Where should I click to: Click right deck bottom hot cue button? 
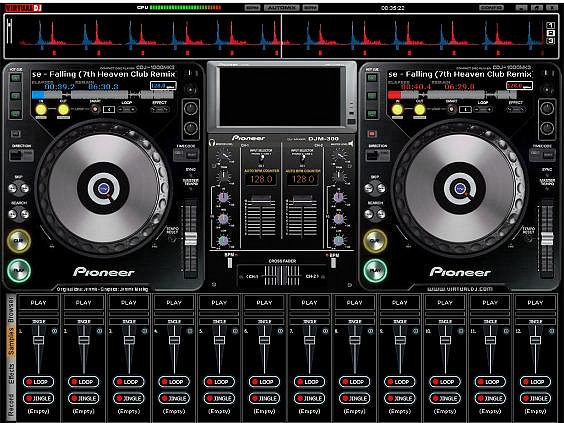[372, 114]
